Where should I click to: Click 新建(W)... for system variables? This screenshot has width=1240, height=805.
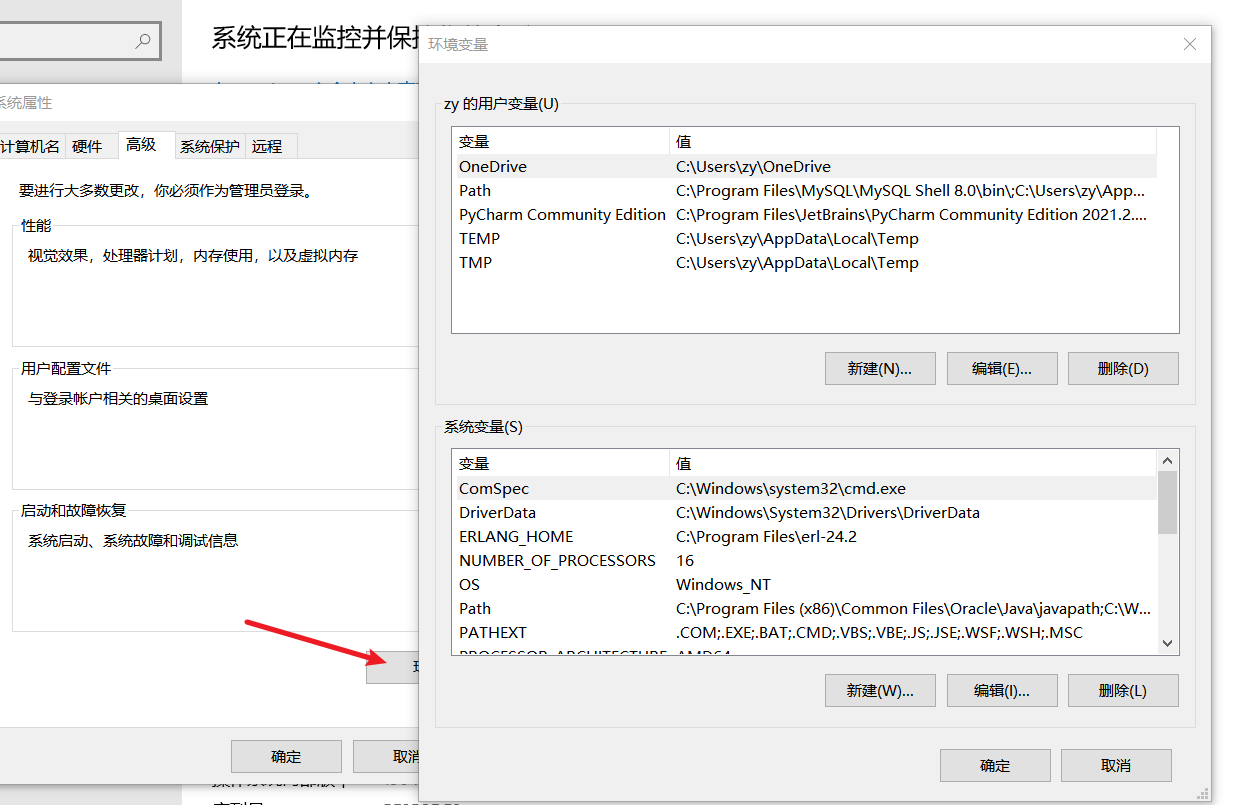tap(880, 690)
